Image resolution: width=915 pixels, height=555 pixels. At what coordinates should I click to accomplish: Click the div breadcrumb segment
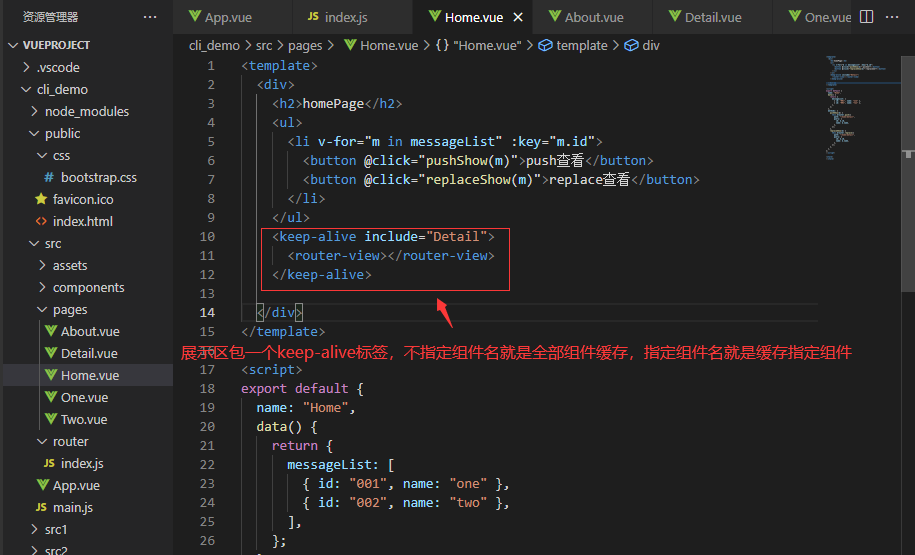(x=642, y=46)
